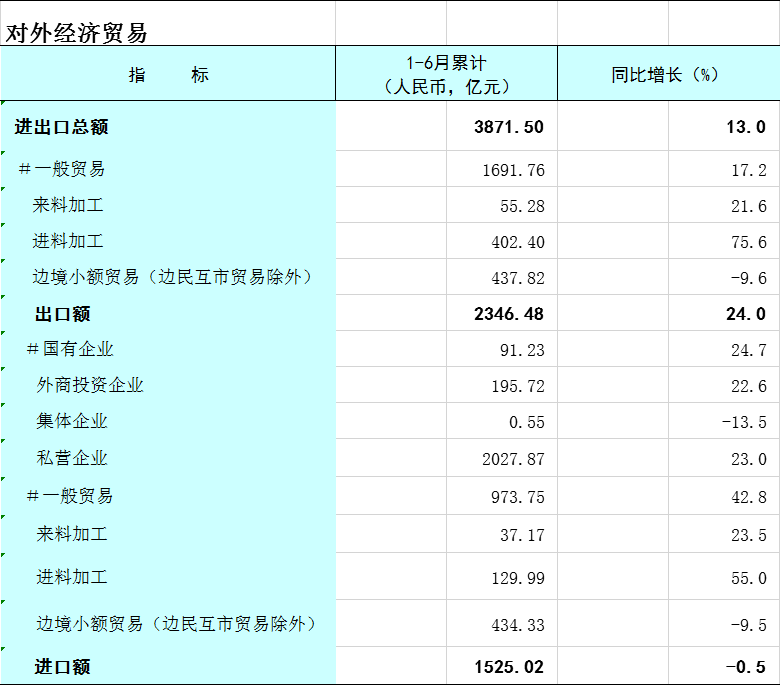
Task: Select the value 55.28
Action: pyautogui.click(x=522, y=206)
